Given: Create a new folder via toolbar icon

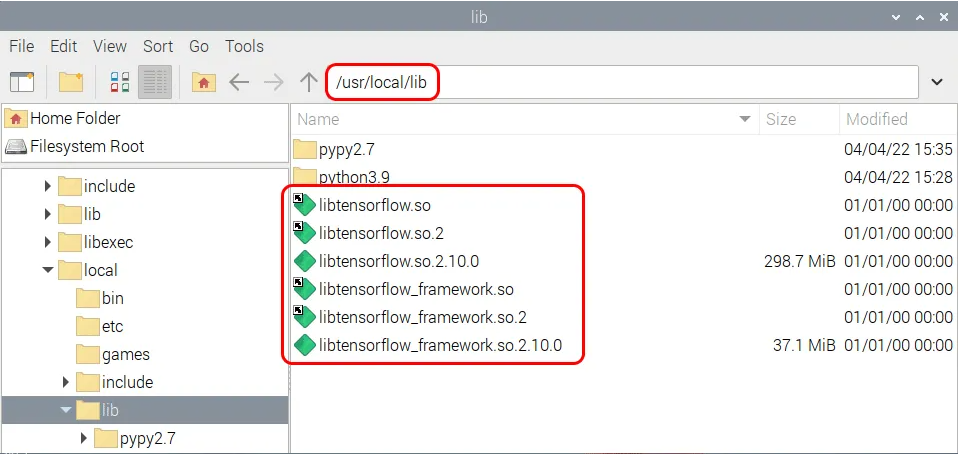Looking at the screenshot, I should (x=71, y=82).
